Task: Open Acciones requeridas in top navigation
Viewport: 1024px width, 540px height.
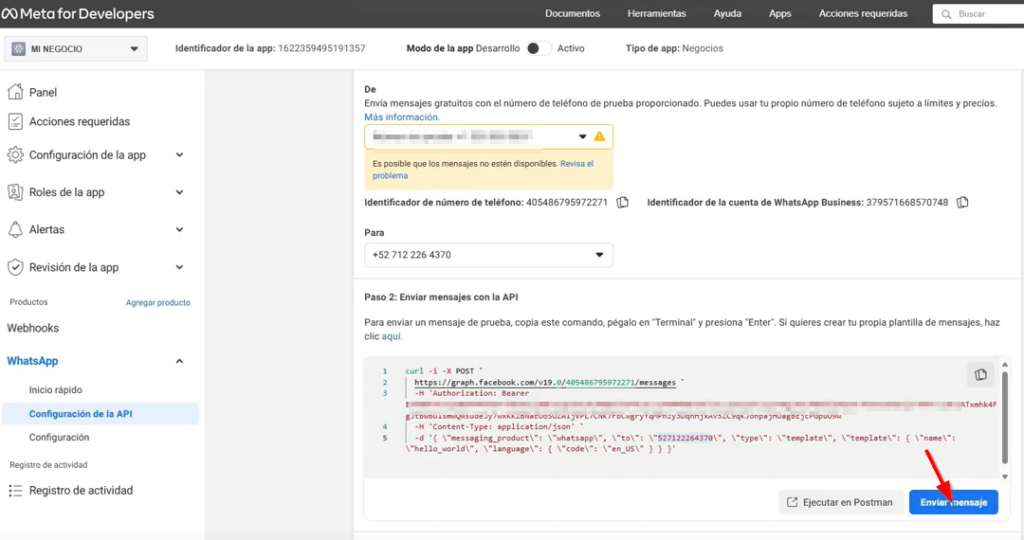Action: pyautogui.click(x=863, y=14)
